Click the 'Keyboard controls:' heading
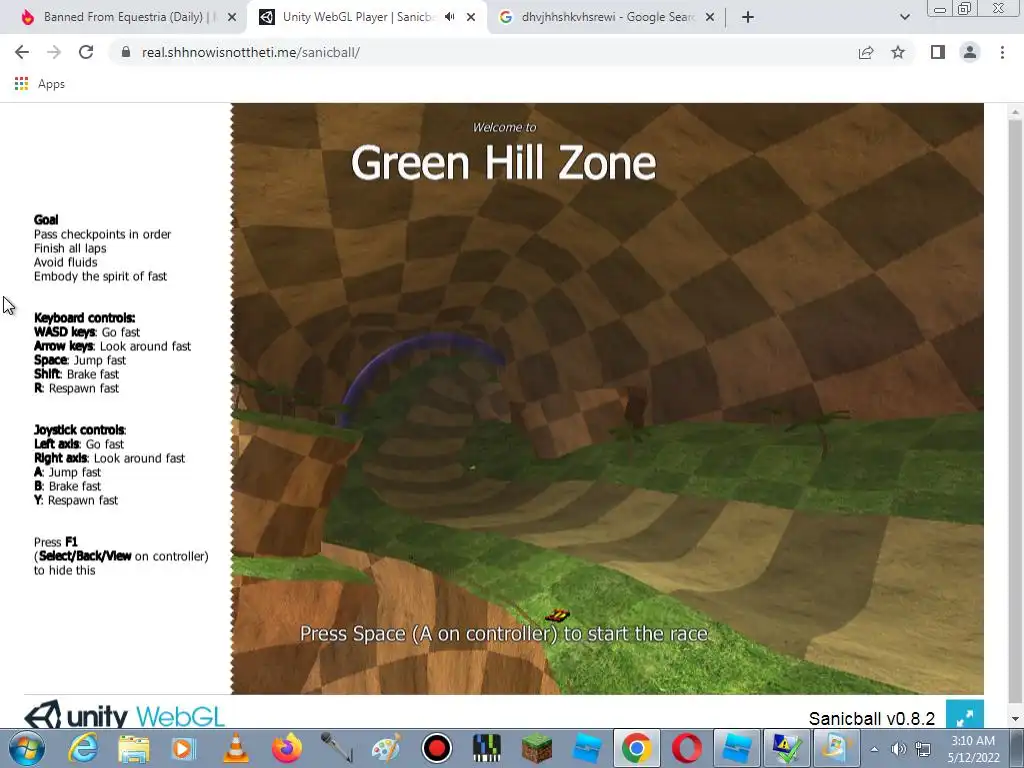1024x768 pixels. 84,318
